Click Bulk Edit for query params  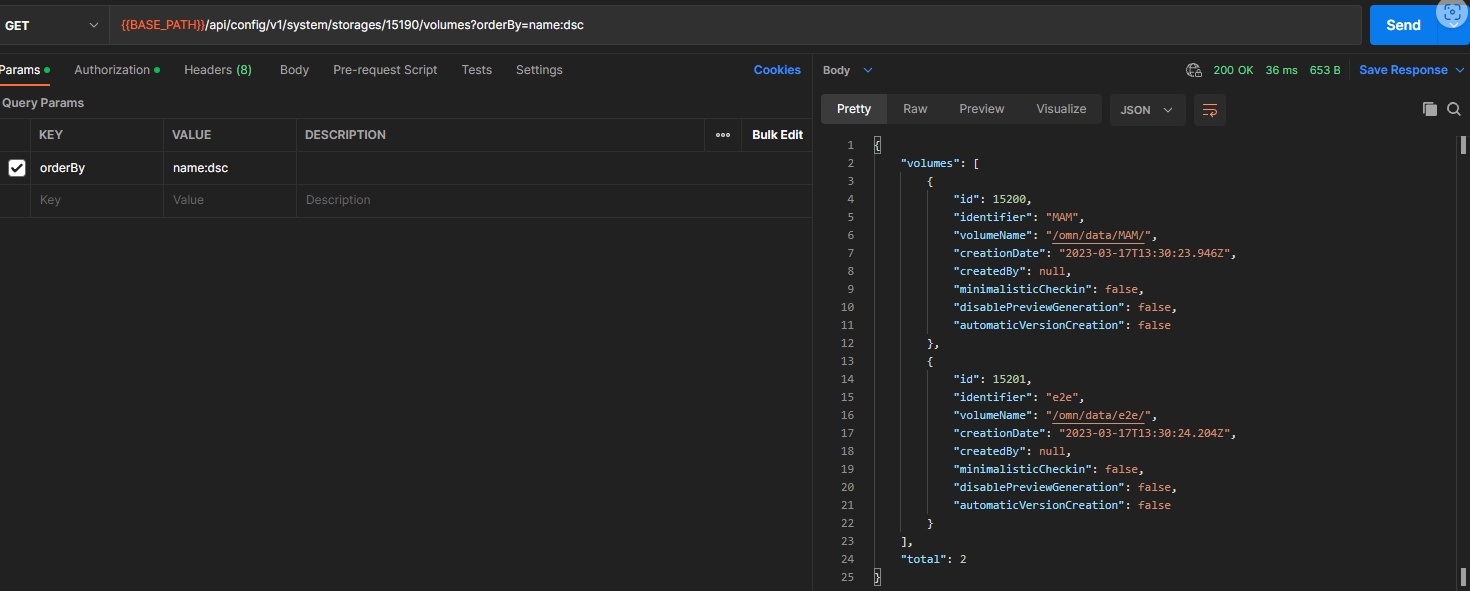click(x=777, y=135)
